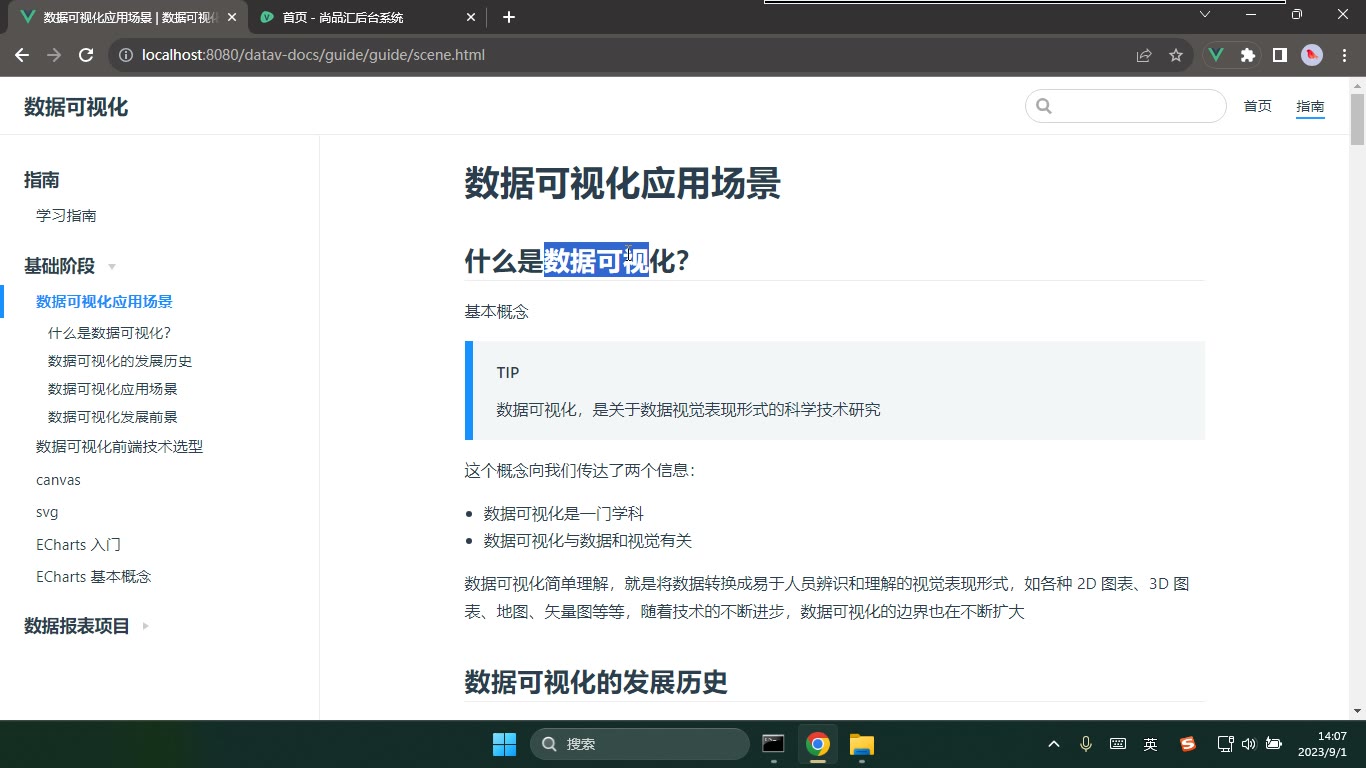1366x768 pixels.
Task: Select 数据可视化应用场景 sidebar page
Action: [104, 302]
